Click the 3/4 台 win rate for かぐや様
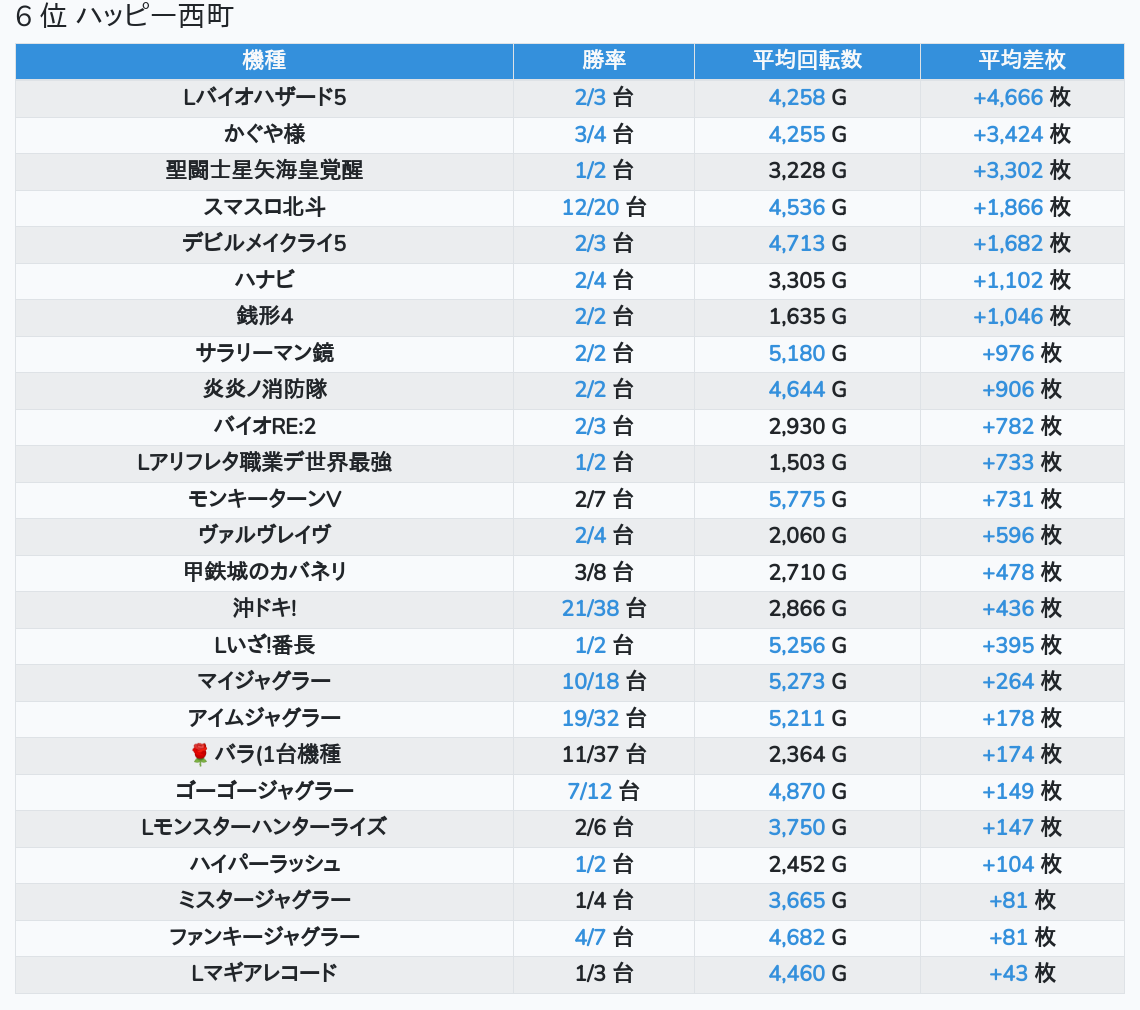 (603, 134)
